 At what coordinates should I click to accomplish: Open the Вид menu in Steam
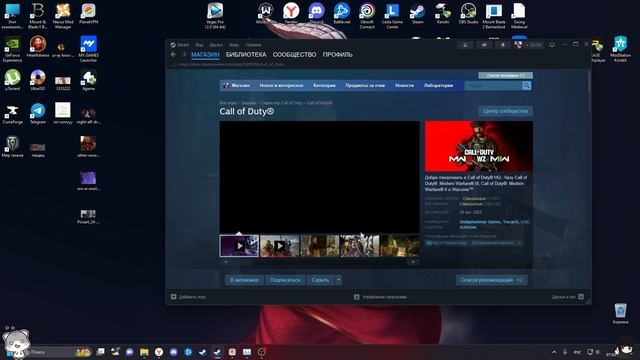click(199, 45)
